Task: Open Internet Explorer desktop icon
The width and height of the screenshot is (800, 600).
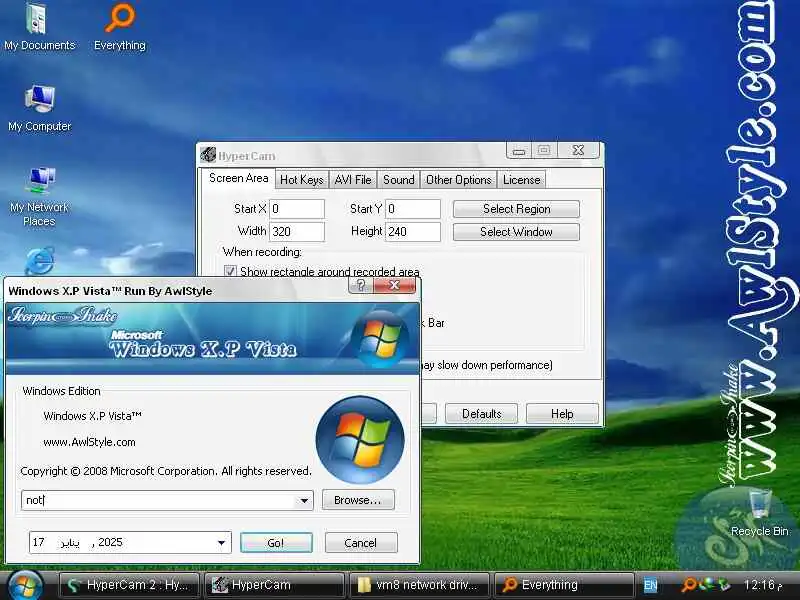Action: [39, 261]
